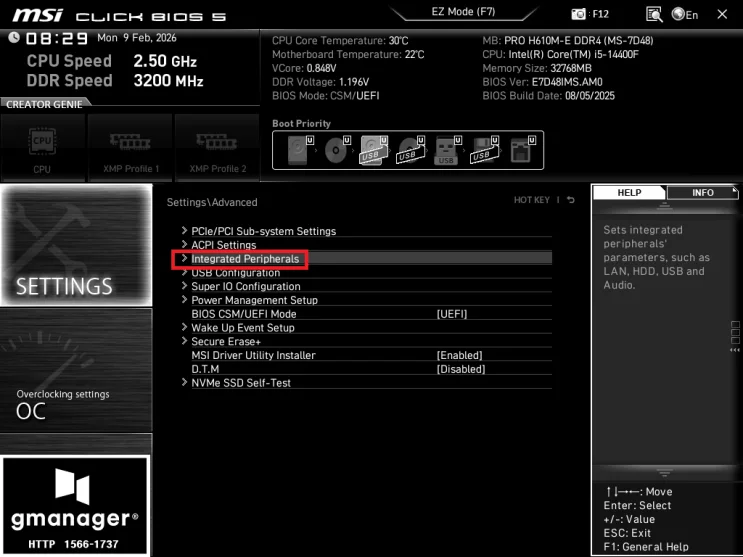Select the USB floppy boot device icon
This screenshot has height=557, width=743.
coord(484,150)
